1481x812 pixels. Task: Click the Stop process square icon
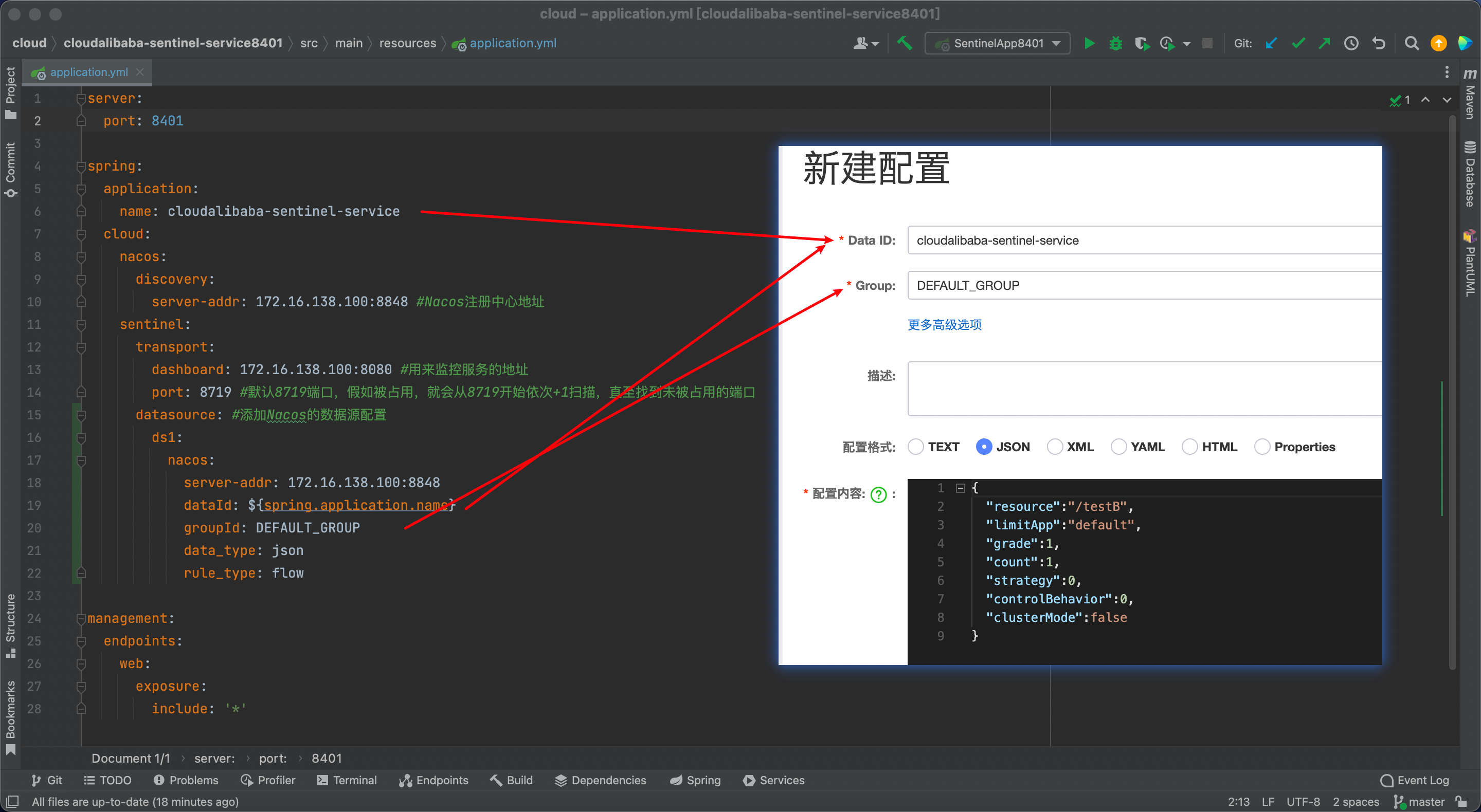(x=1207, y=43)
